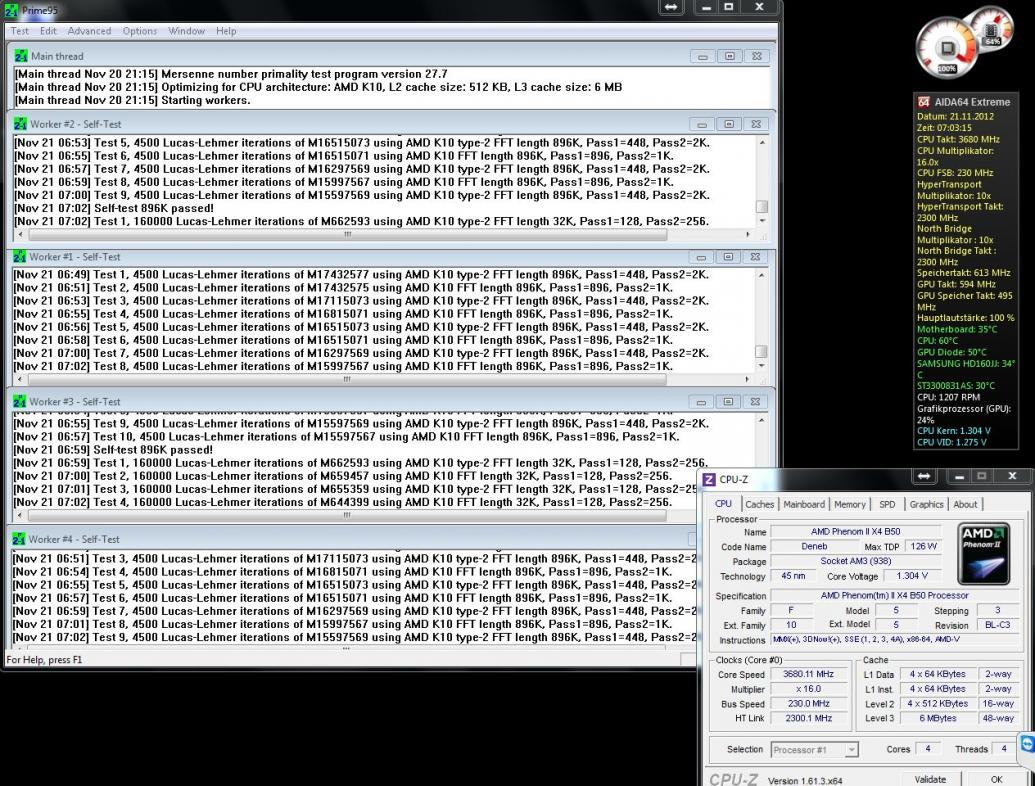Open the Help menu in Prime95
The height and width of the screenshot is (786, 1035).
coord(226,31)
